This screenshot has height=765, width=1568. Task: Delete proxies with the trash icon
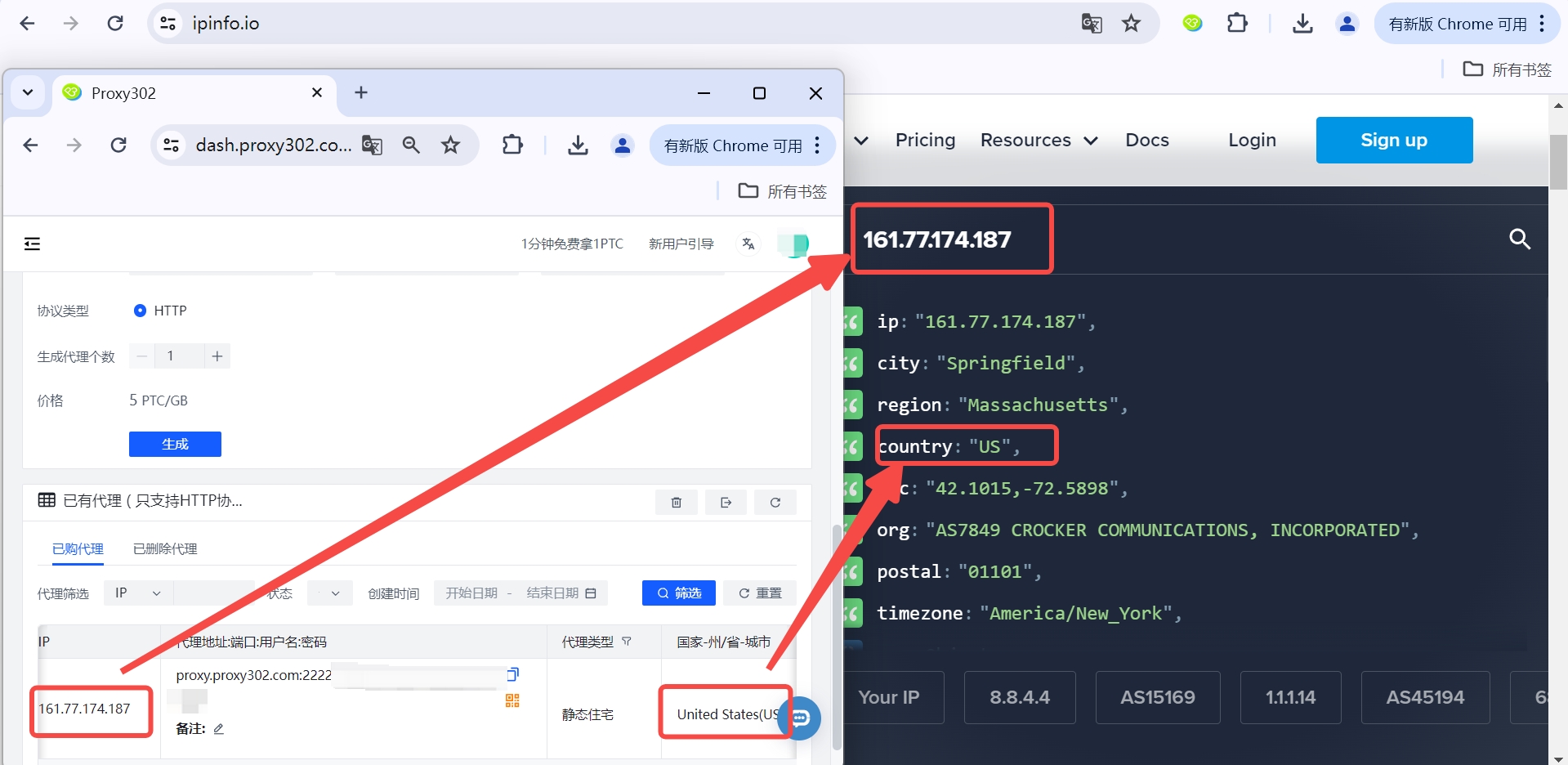click(x=677, y=502)
